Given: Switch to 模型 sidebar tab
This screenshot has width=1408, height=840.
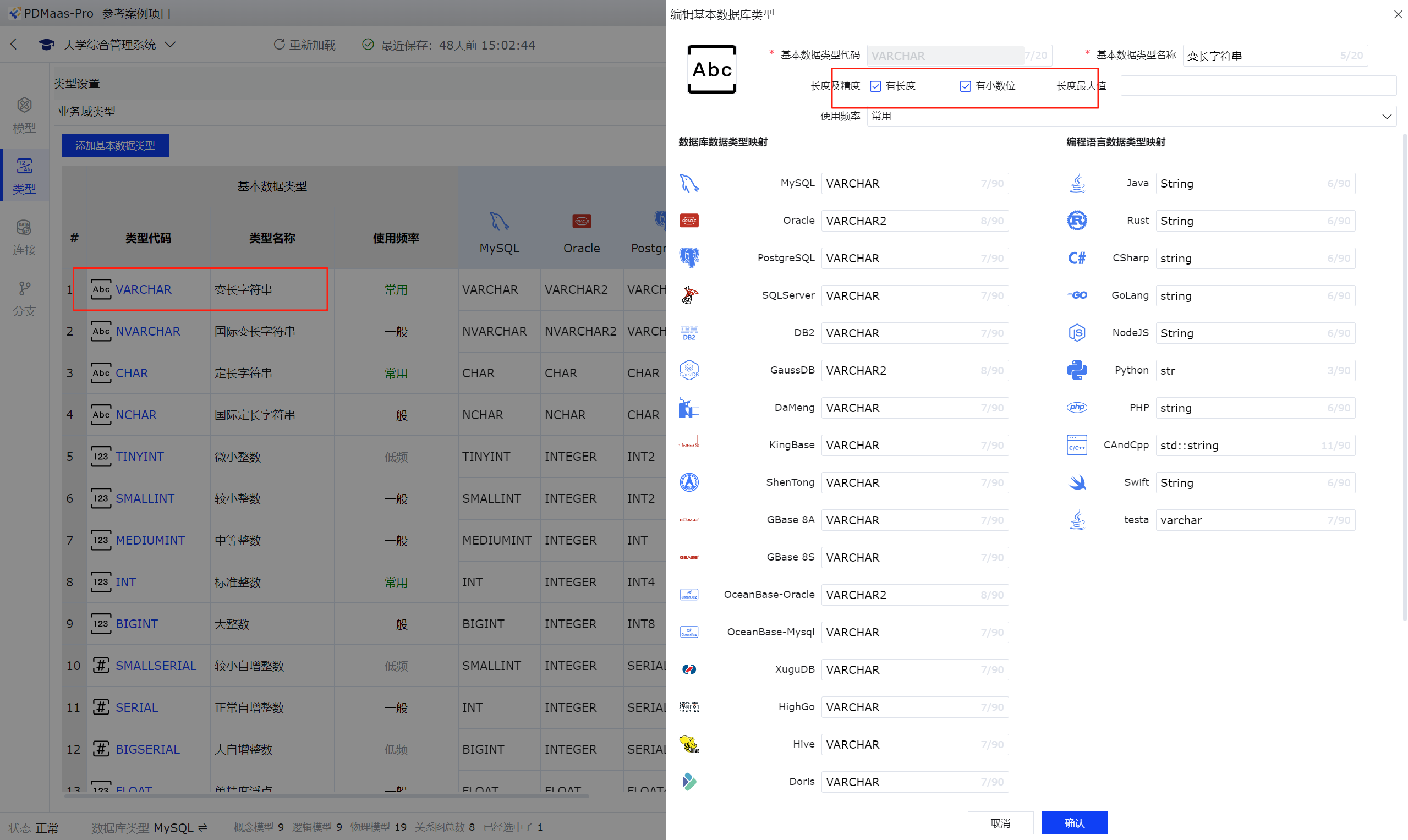Looking at the screenshot, I should coord(24,115).
